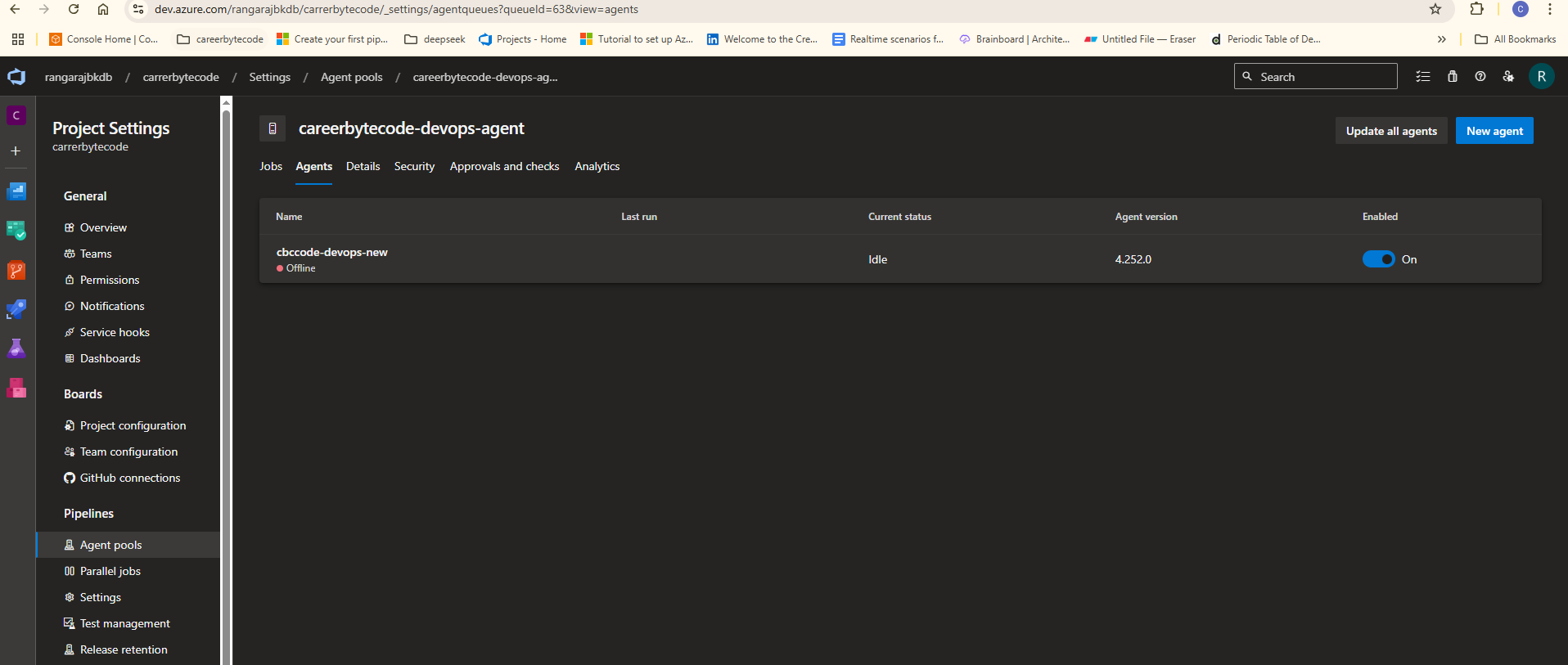This screenshot has width=1568, height=665.
Task: Click the carrerbytecode project C icon
Action: point(16,116)
